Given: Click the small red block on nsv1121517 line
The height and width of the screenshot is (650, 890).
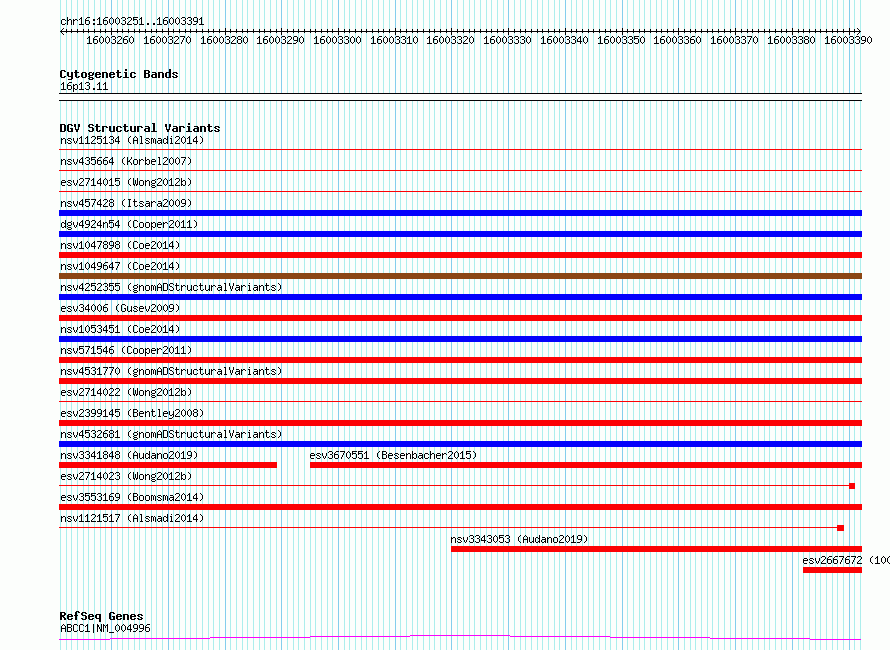Looking at the screenshot, I should tap(841, 528).
